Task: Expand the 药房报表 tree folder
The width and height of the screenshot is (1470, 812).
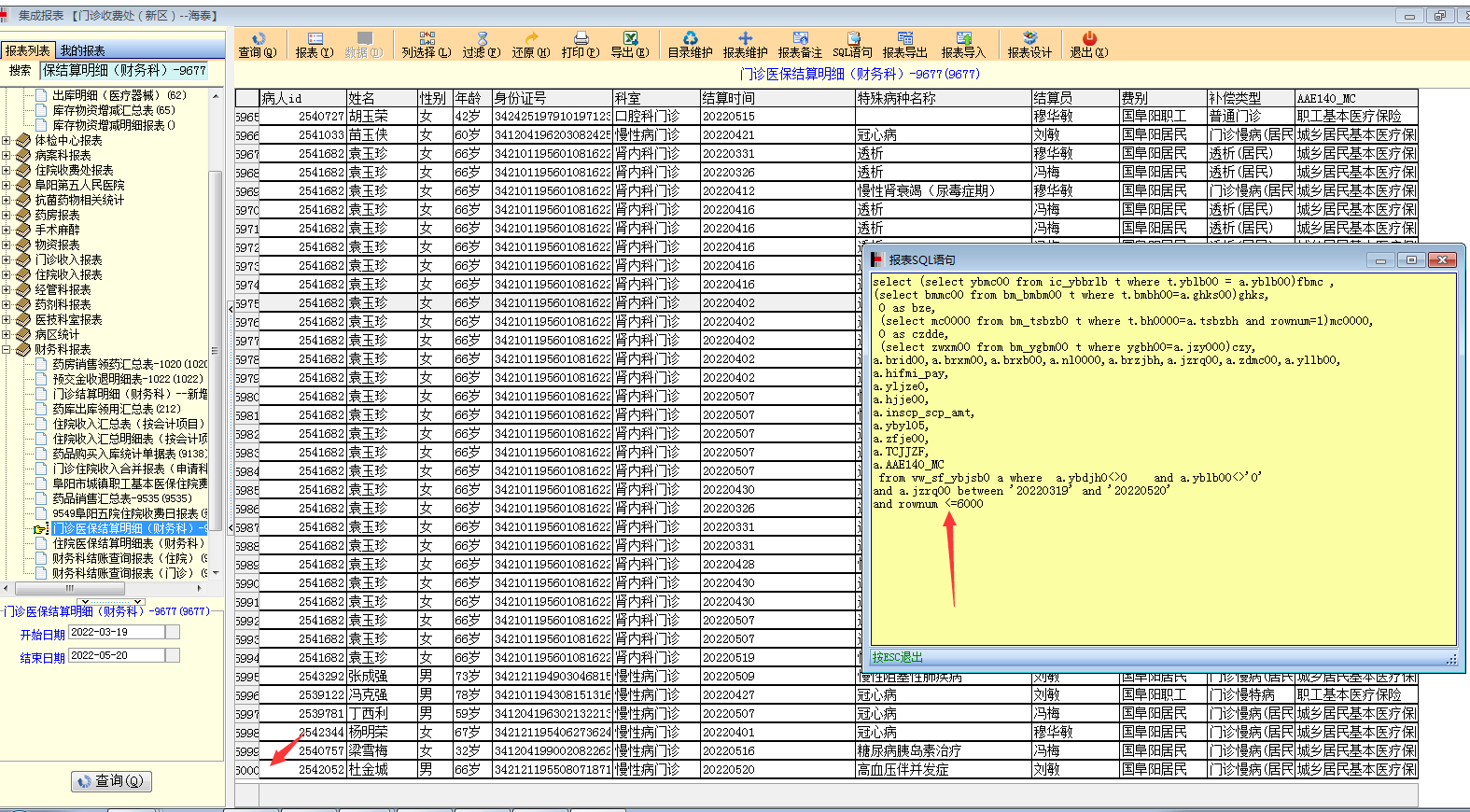Action: (x=7, y=215)
